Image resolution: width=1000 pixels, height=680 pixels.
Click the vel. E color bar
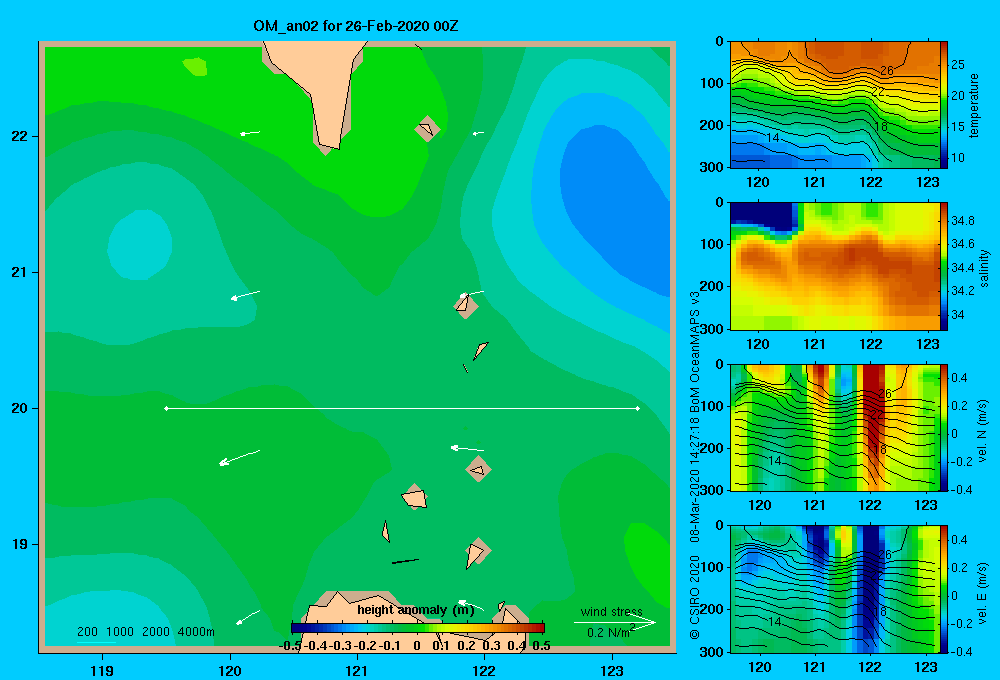(x=944, y=589)
